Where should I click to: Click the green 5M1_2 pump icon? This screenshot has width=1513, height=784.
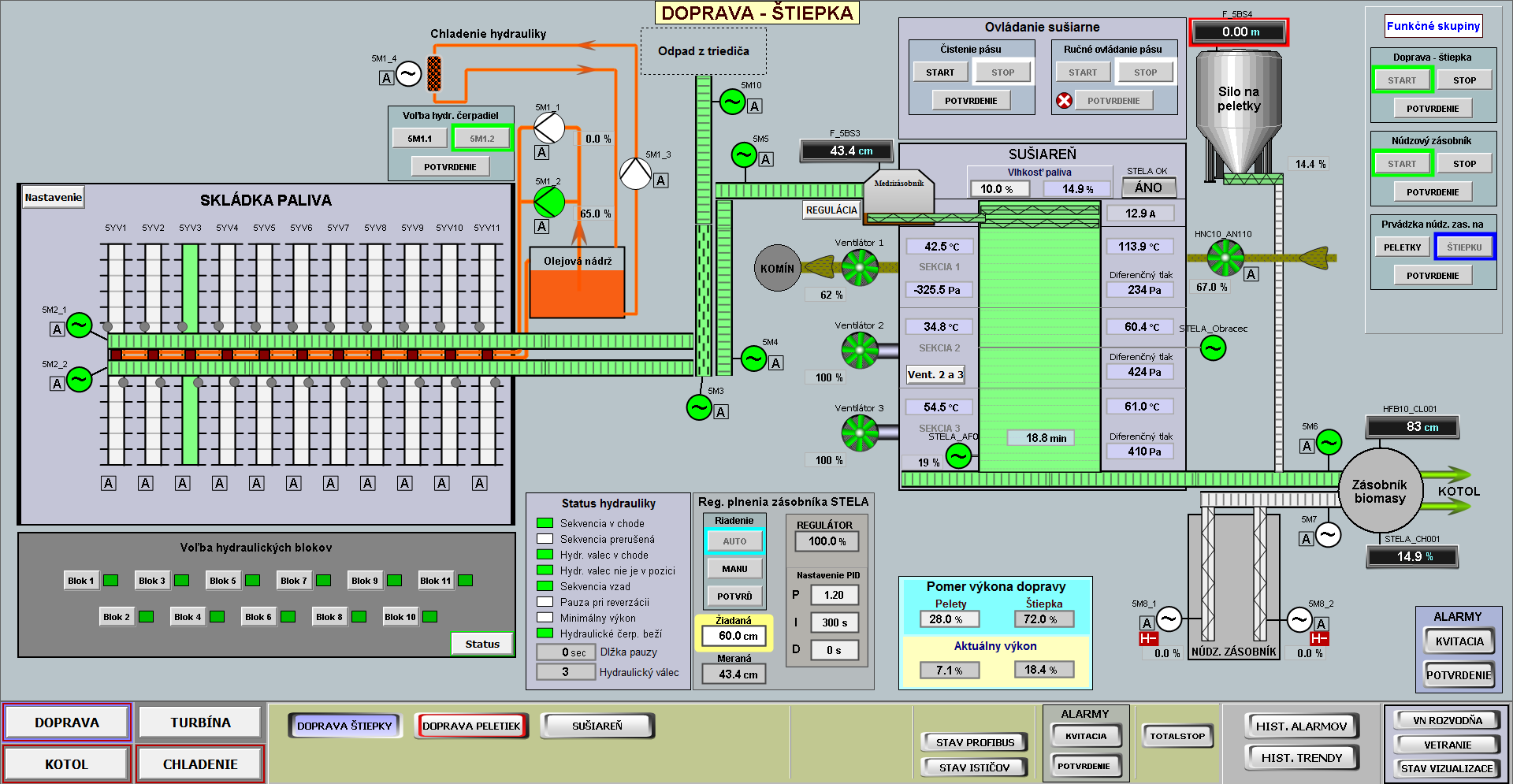click(x=549, y=202)
